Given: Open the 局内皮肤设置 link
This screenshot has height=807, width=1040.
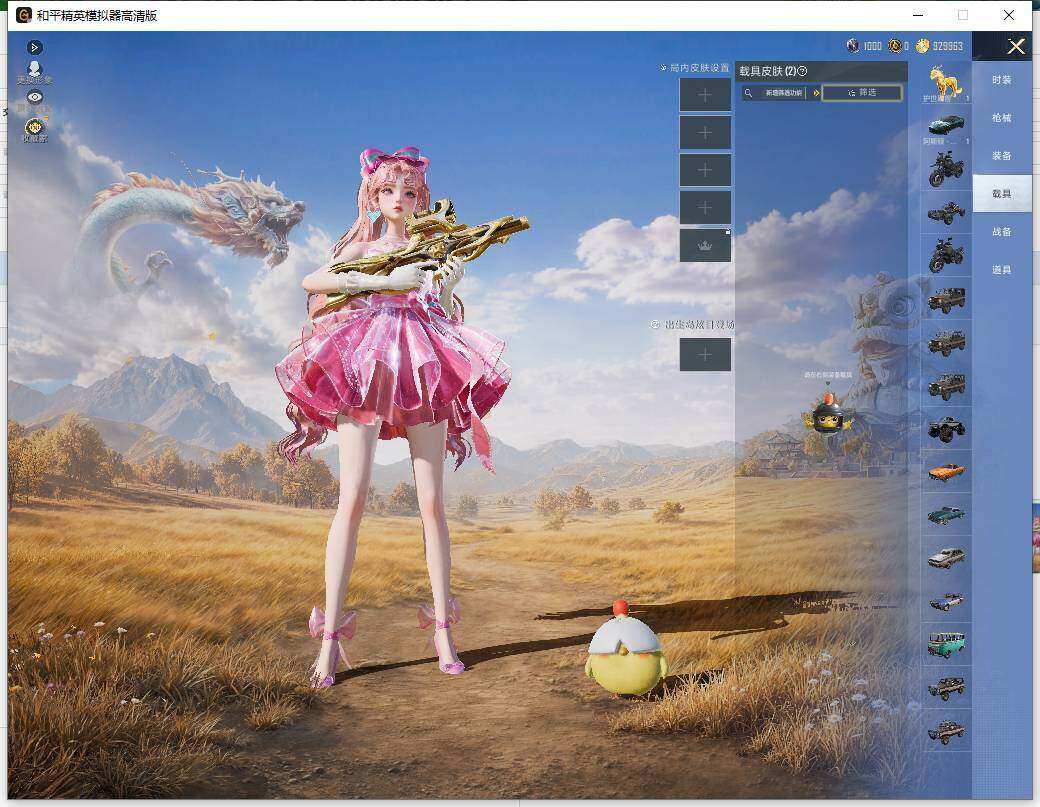Looking at the screenshot, I should point(694,68).
